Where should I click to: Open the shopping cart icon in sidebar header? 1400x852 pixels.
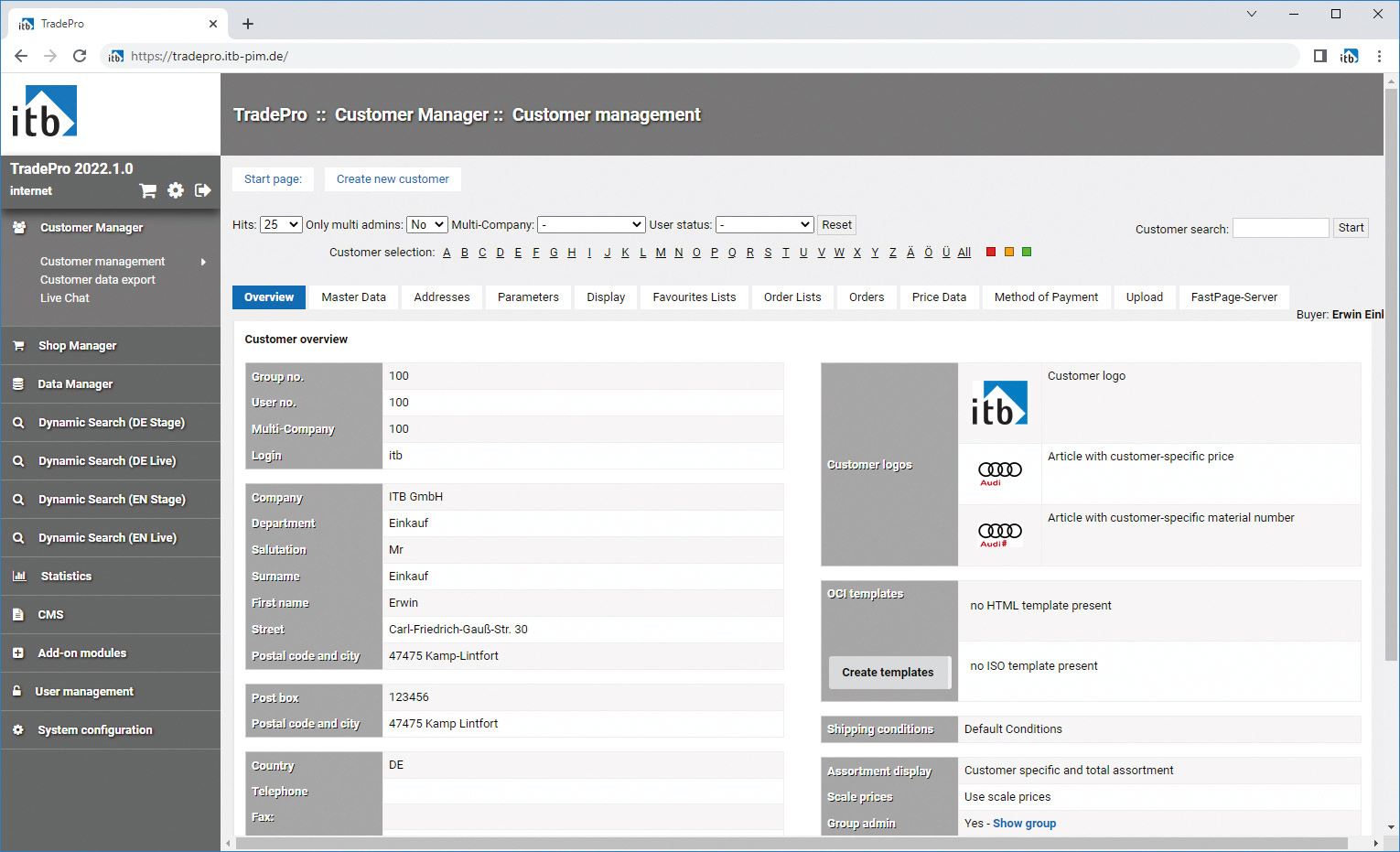[147, 190]
